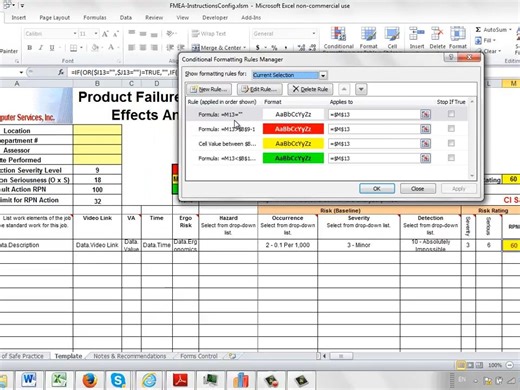Click range selector icon for yellow rule
Image resolution: width=520 pixels, height=390 pixels.
click(x=425, y=144)
